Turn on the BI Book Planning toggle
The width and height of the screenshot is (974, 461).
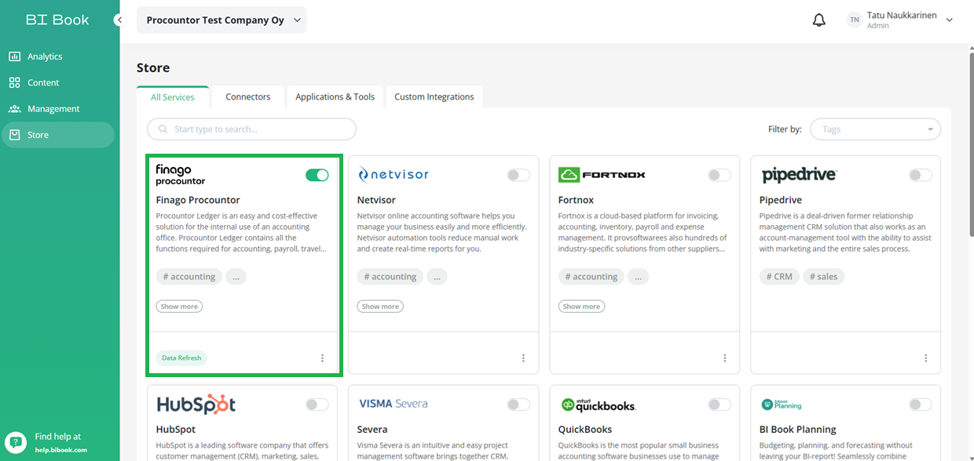921,404
